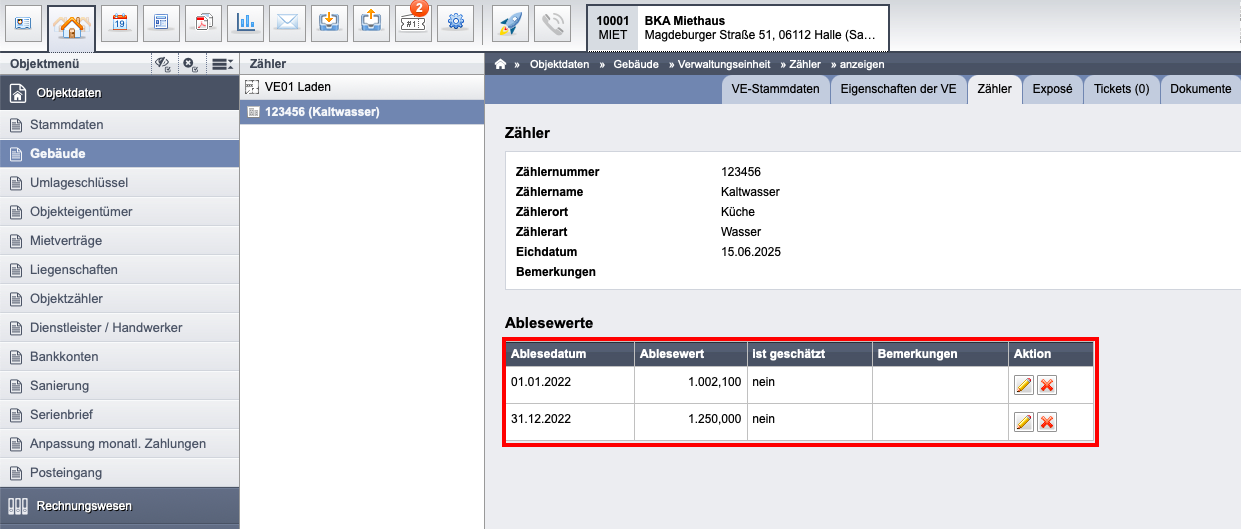This screenshot has width=1241, height=529.
Task: Click the Zählerort value Küche
Action: (x=738, y=212)
